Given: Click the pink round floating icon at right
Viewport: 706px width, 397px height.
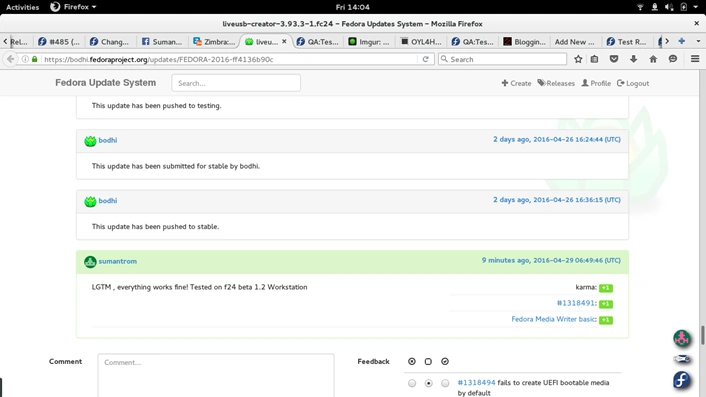Looking at the screenshot, I should pyautogui.click(x=682, y=338).
